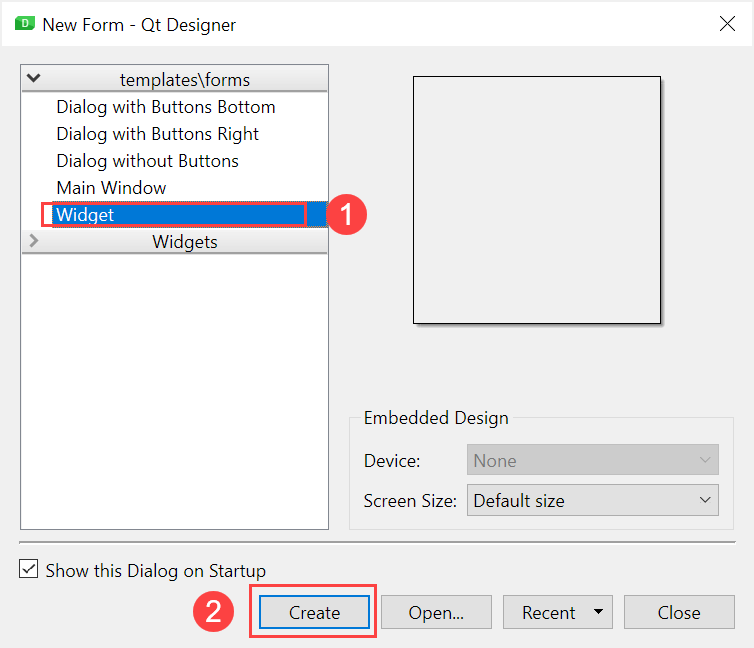754x648 pixels.
Task: Click the Close button at bottom
Action: coord(679,612)
